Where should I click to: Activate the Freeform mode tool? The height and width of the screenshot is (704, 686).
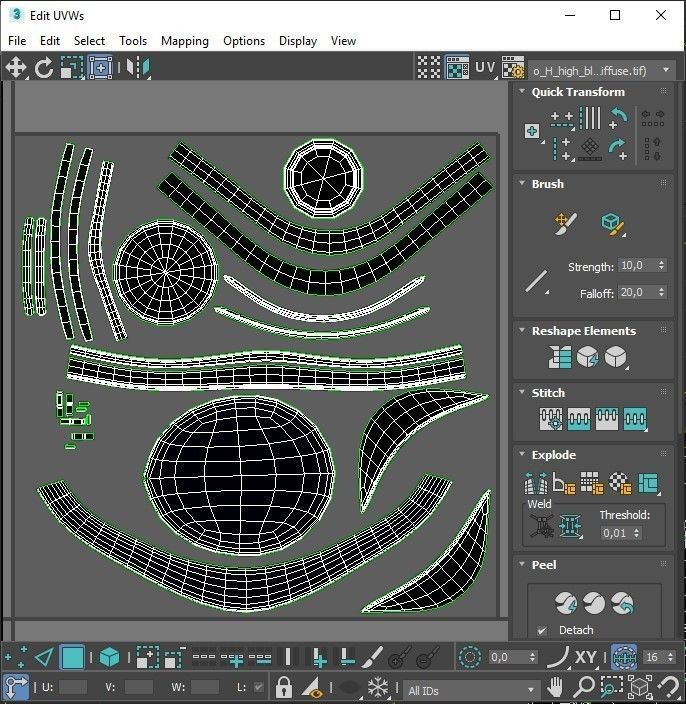101,68
